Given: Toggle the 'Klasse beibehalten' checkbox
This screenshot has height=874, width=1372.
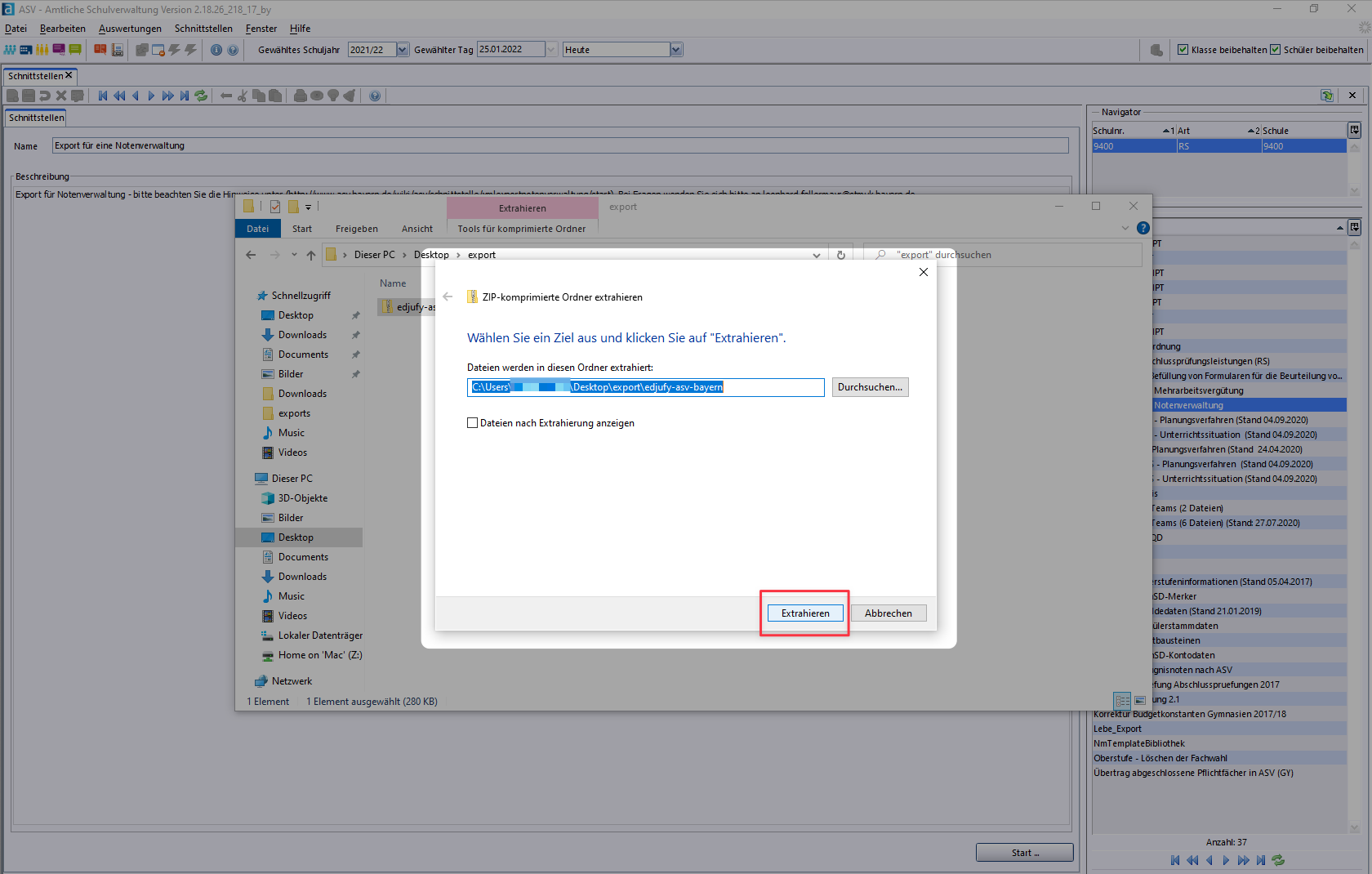Looking at the screenshot, I should pyautogui.click(x=1183, y=50).
